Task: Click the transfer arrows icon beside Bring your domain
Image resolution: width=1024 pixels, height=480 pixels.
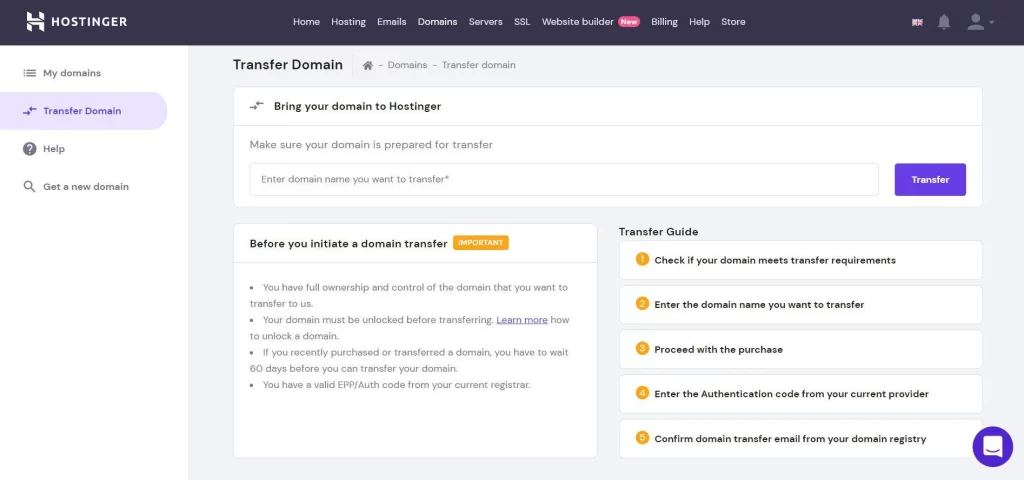Action: (257, 106)
